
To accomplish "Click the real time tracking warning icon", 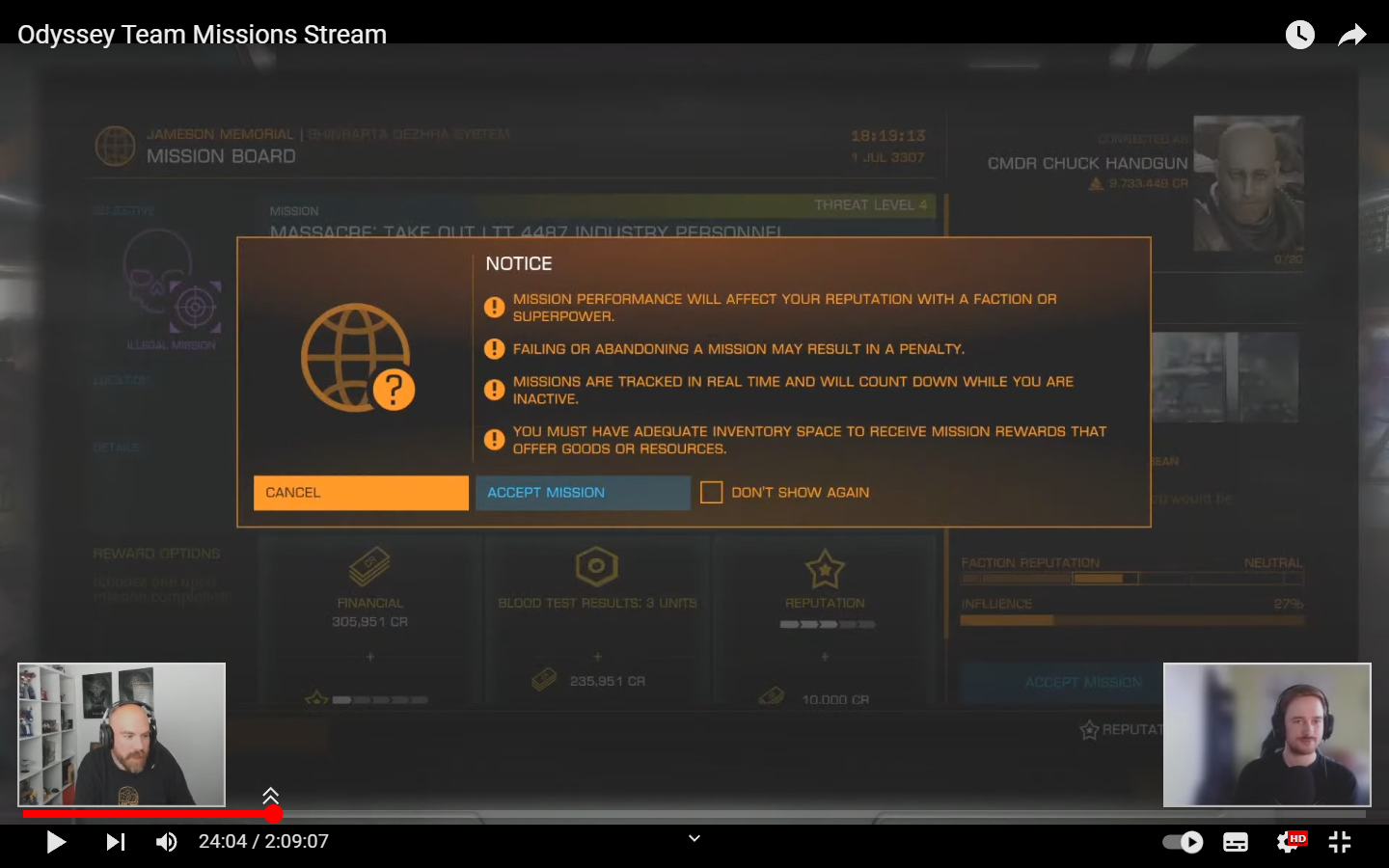I will (x=494, y=390).
